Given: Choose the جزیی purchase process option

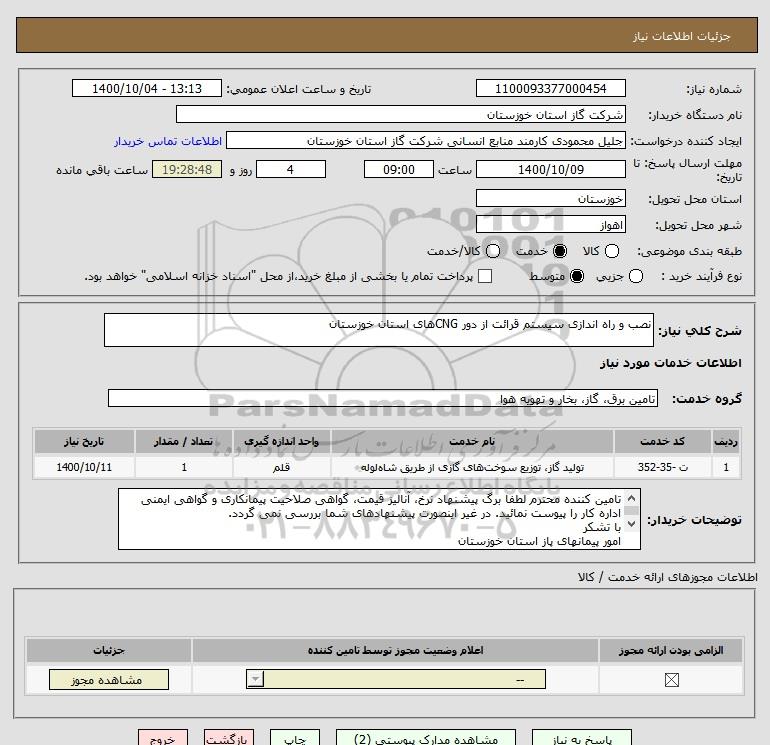Looking at the screenshot, I should coord(635,276).
